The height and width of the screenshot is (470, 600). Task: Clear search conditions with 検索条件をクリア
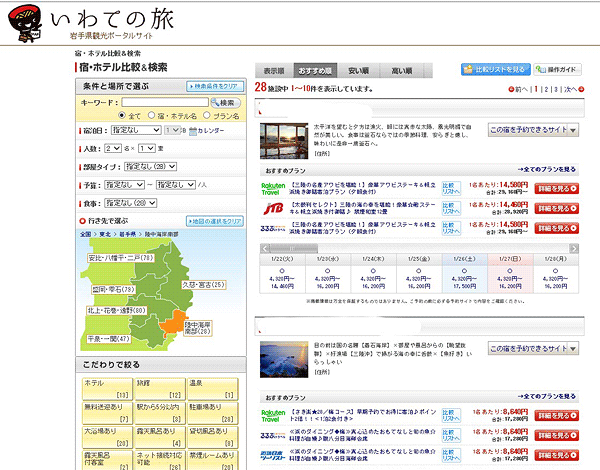[215, 86]
